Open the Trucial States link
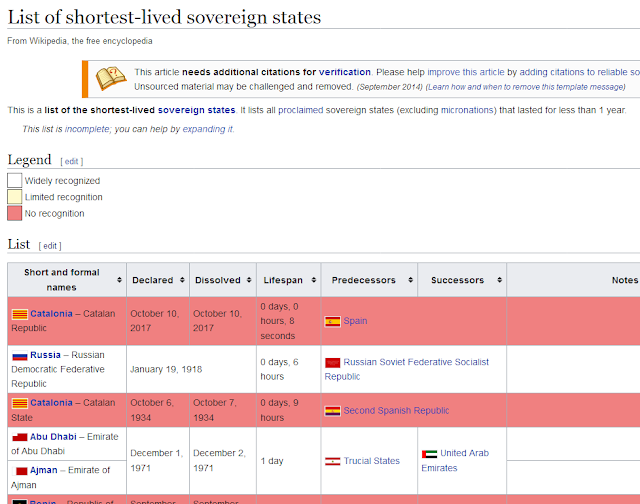This screenshot has width=640, height=504. (371, 461)
